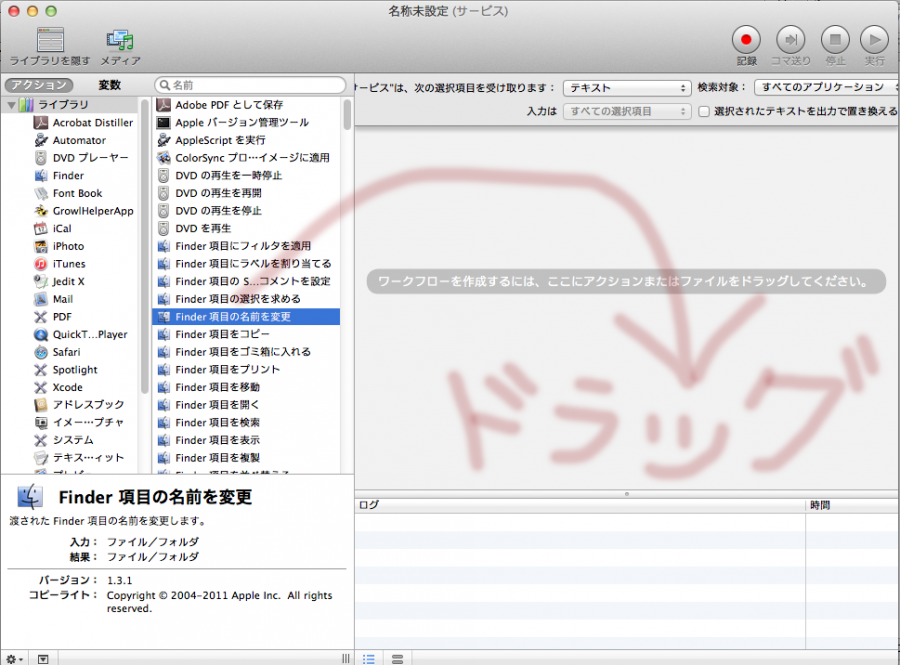Show the log list view at bottom
The width and height of the screenshot is (900, 665).
tap(369, 658)
